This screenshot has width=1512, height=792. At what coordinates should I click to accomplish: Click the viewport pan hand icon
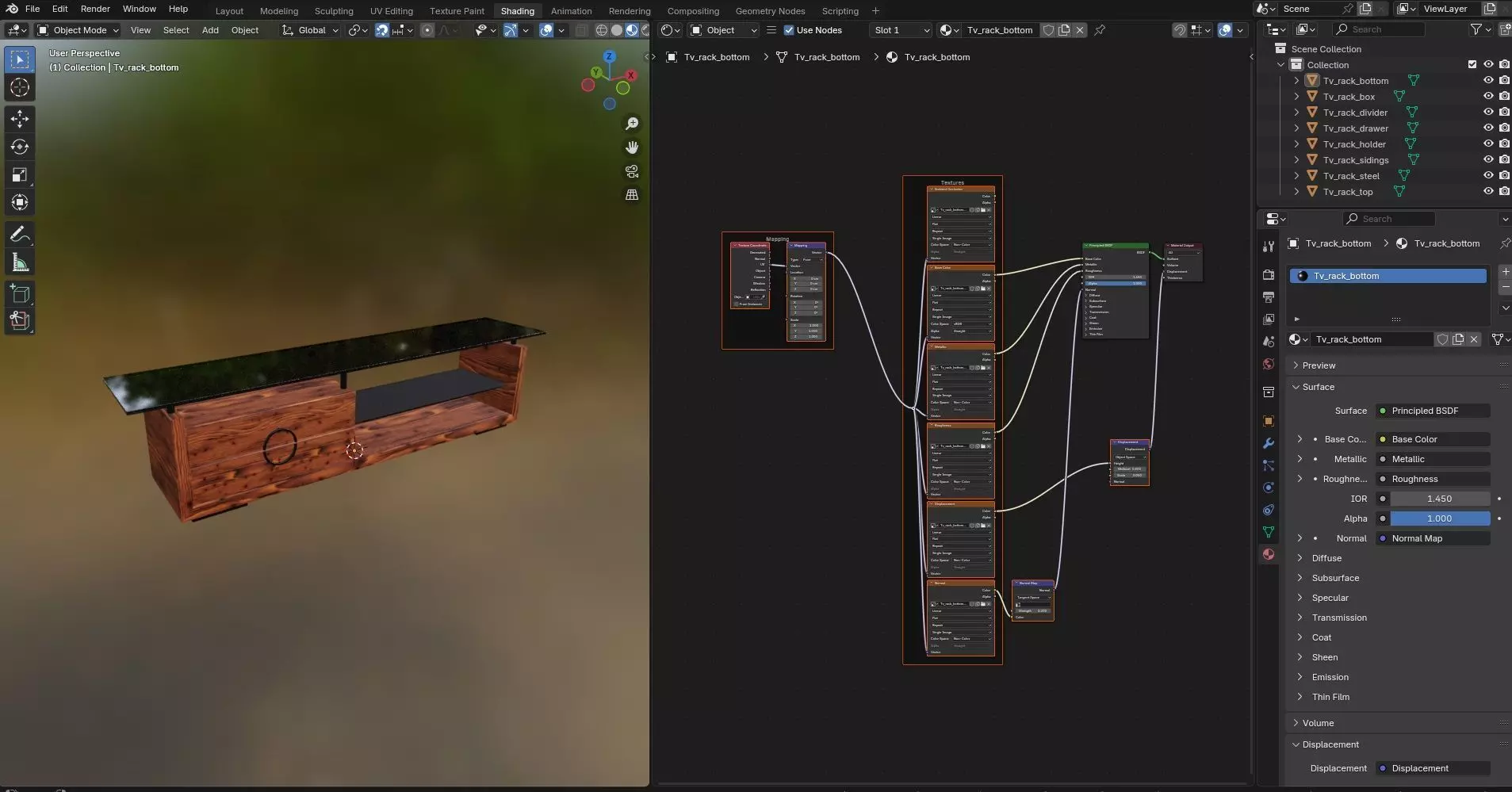pos(632,147)
